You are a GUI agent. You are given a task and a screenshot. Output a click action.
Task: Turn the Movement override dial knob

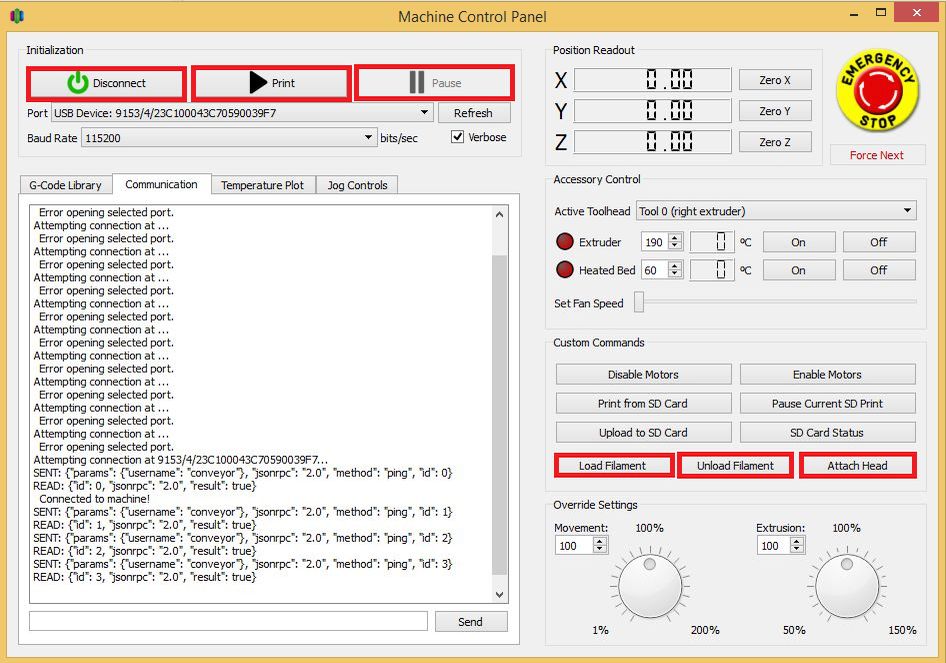(x=650, y=586)
